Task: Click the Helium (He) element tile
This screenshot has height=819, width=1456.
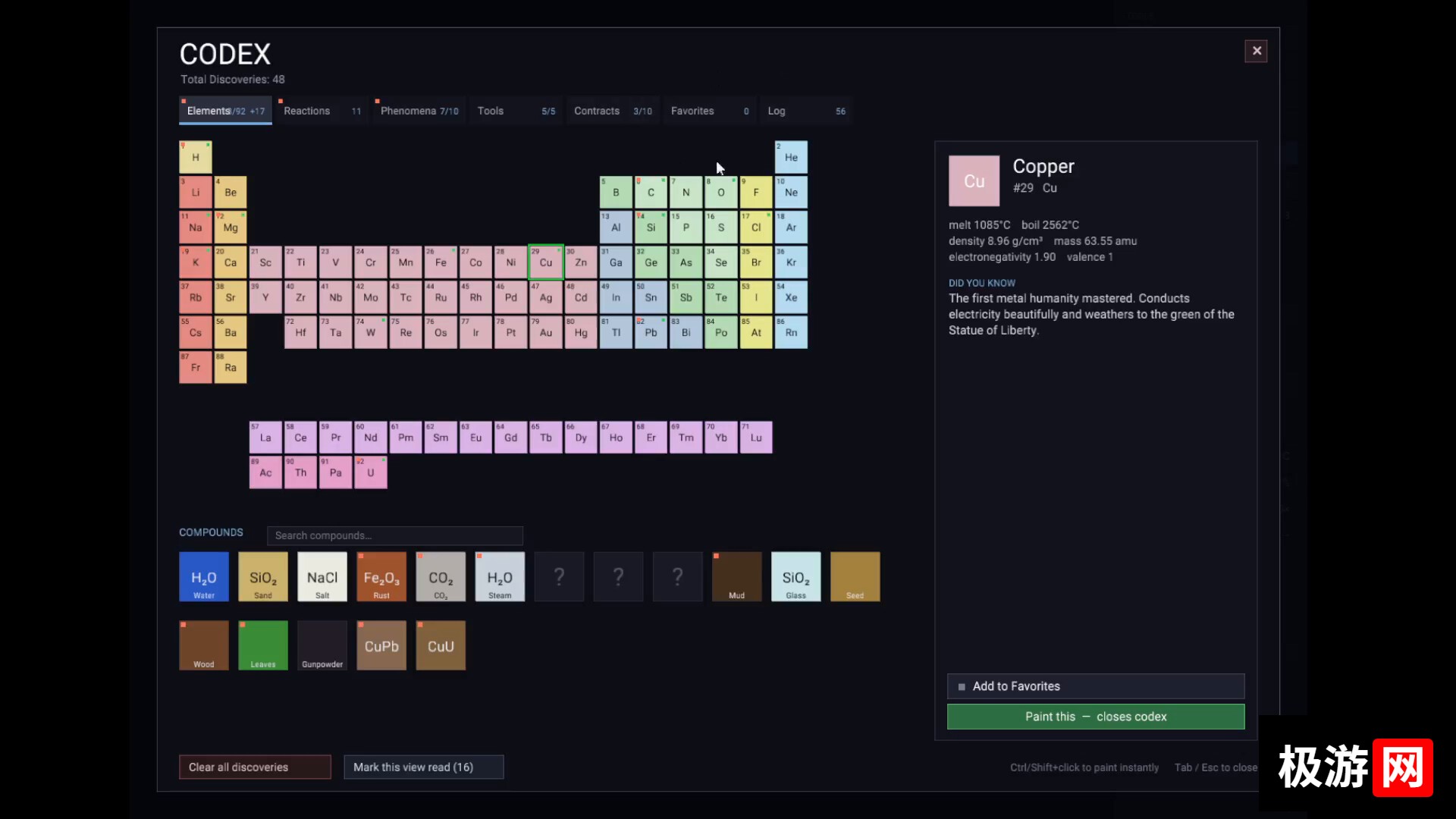Action: coord(791,157)
